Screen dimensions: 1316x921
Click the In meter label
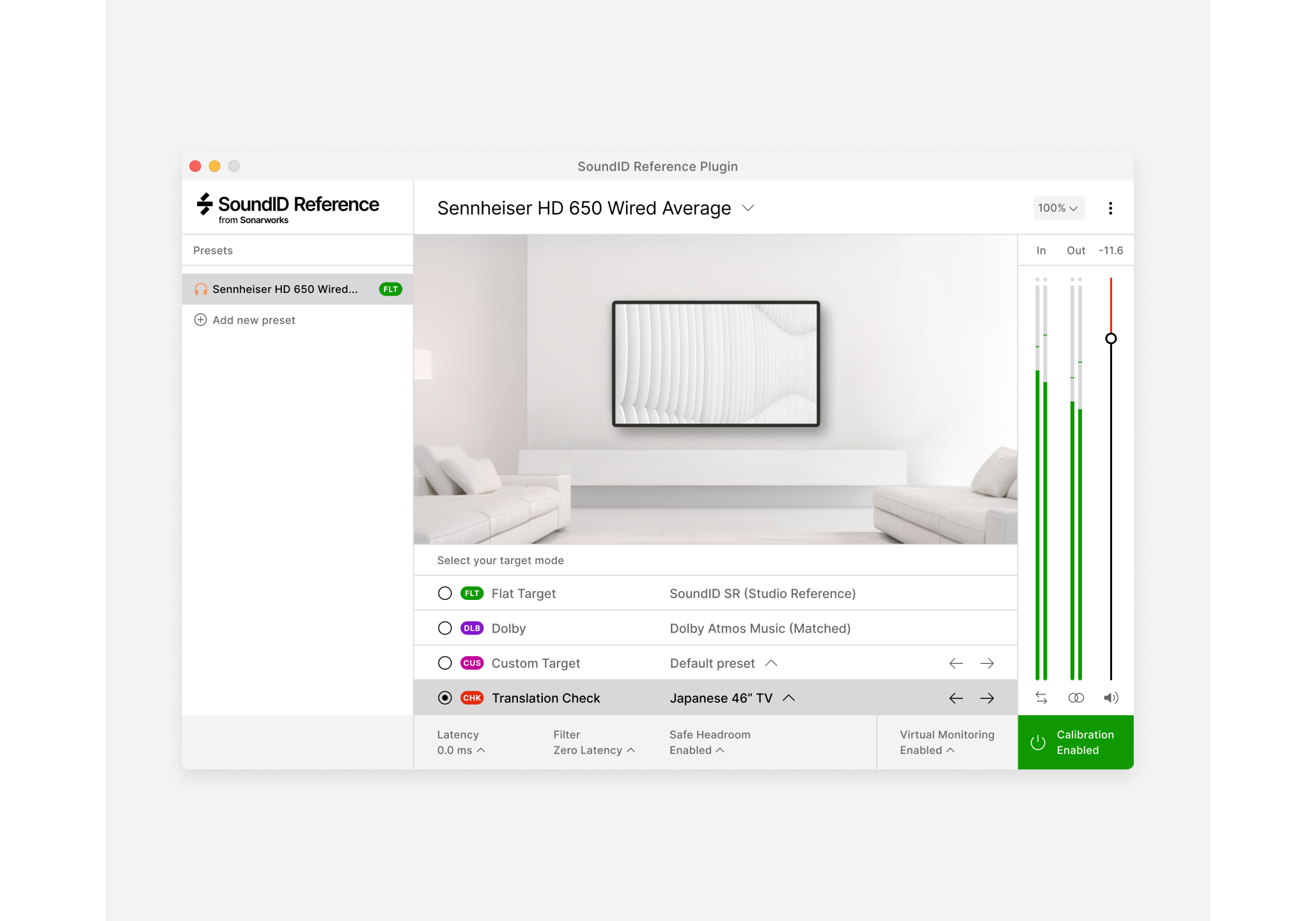(1041, 250)
